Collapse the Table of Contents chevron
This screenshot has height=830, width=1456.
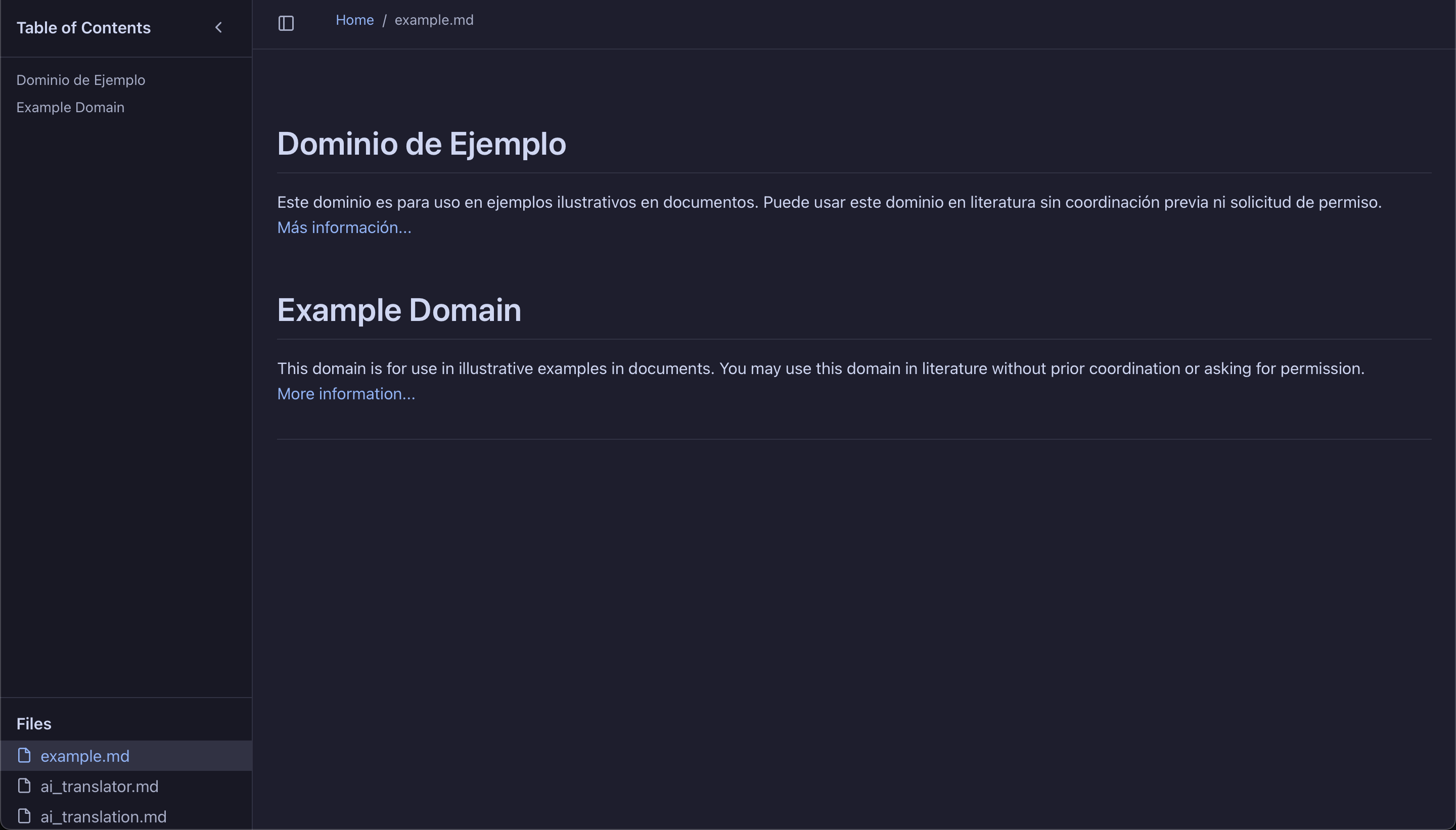tap(218, 27)
